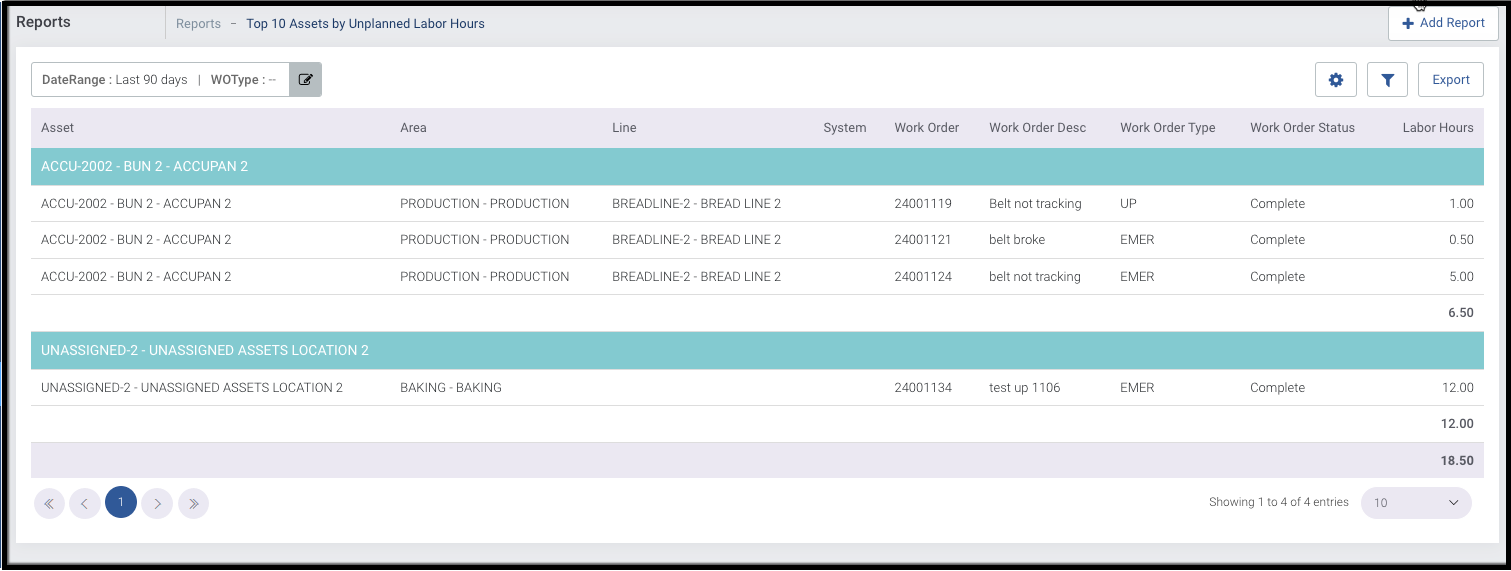Click Complete status in the 24001134 row
The image size is (1511, 571).
(1277, 388)
